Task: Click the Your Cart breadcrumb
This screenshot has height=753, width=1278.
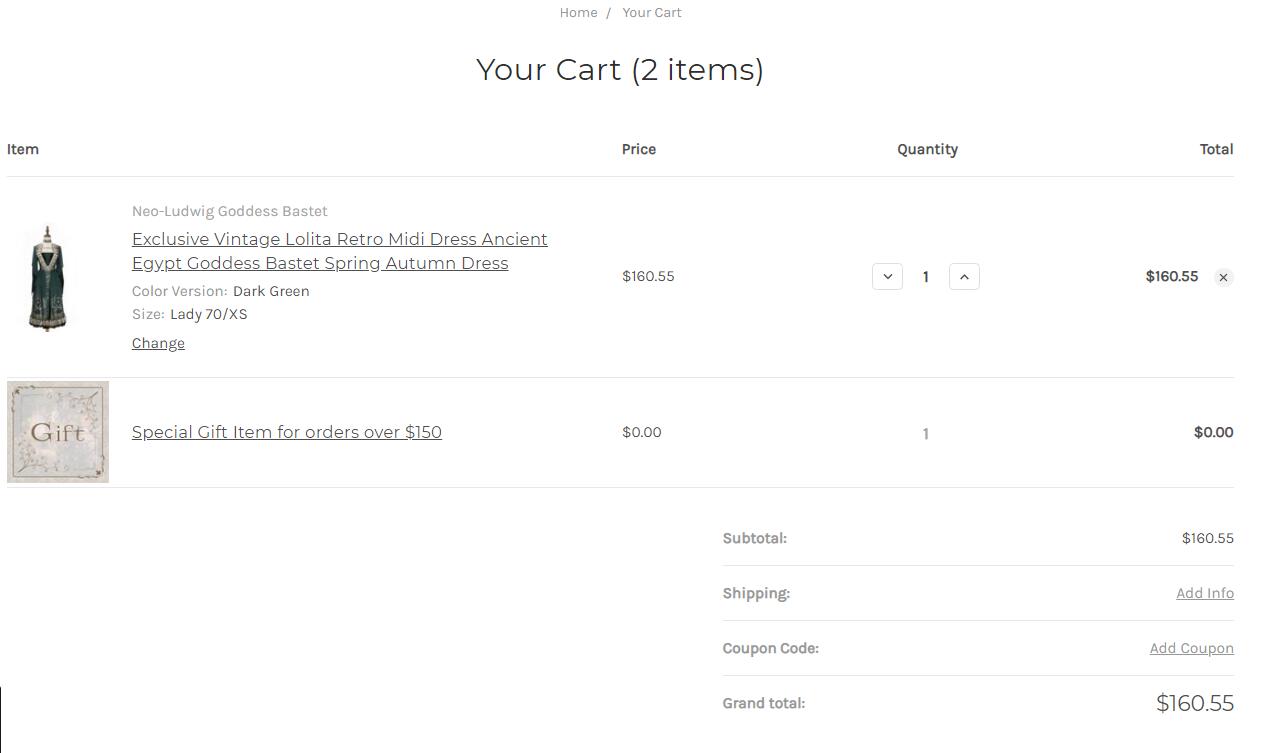Action: (652, 13)
